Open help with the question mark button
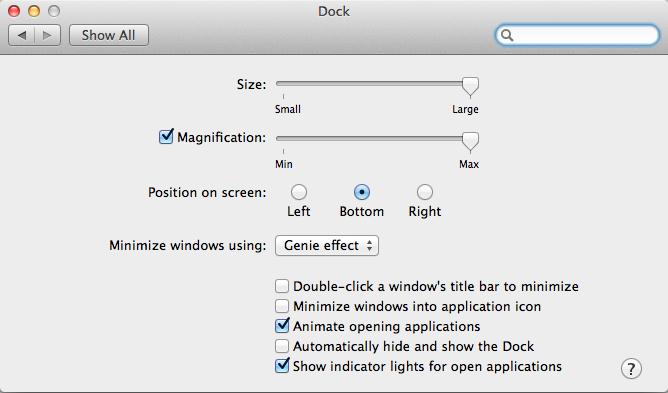This screenshot has height=393, width=668. point(631,368)
